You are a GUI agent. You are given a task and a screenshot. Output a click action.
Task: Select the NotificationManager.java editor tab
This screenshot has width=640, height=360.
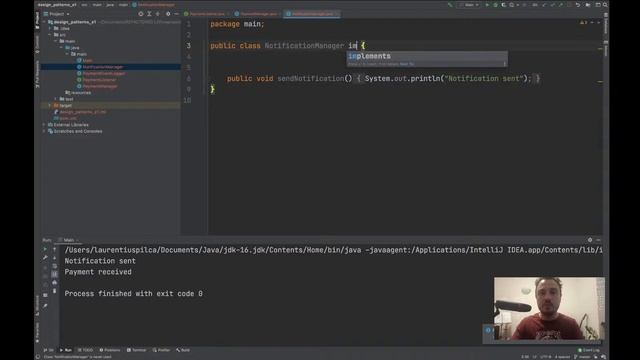click(x=312, y=14)
